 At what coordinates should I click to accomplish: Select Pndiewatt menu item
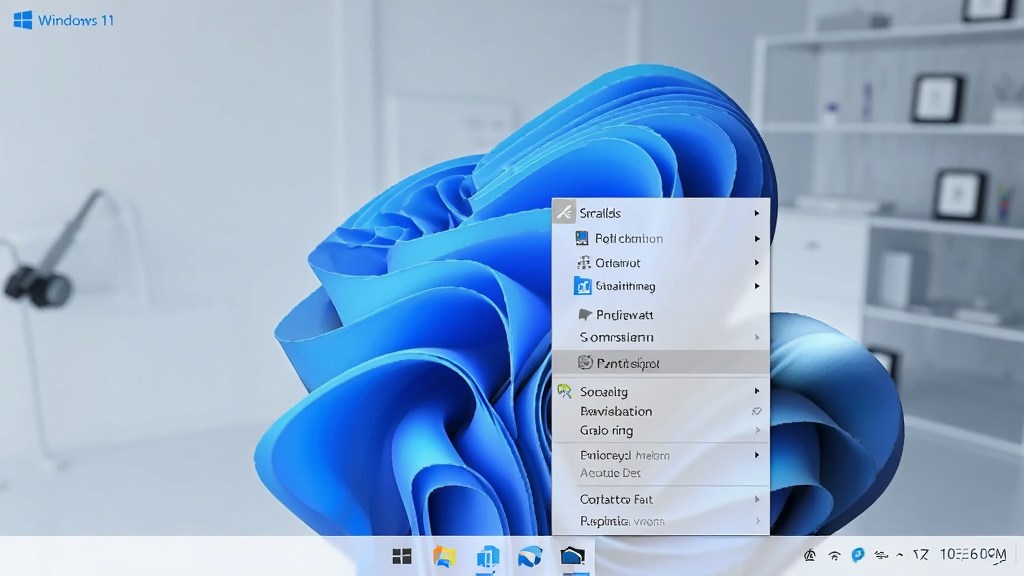pyautogui.click(x=661, y=315)
